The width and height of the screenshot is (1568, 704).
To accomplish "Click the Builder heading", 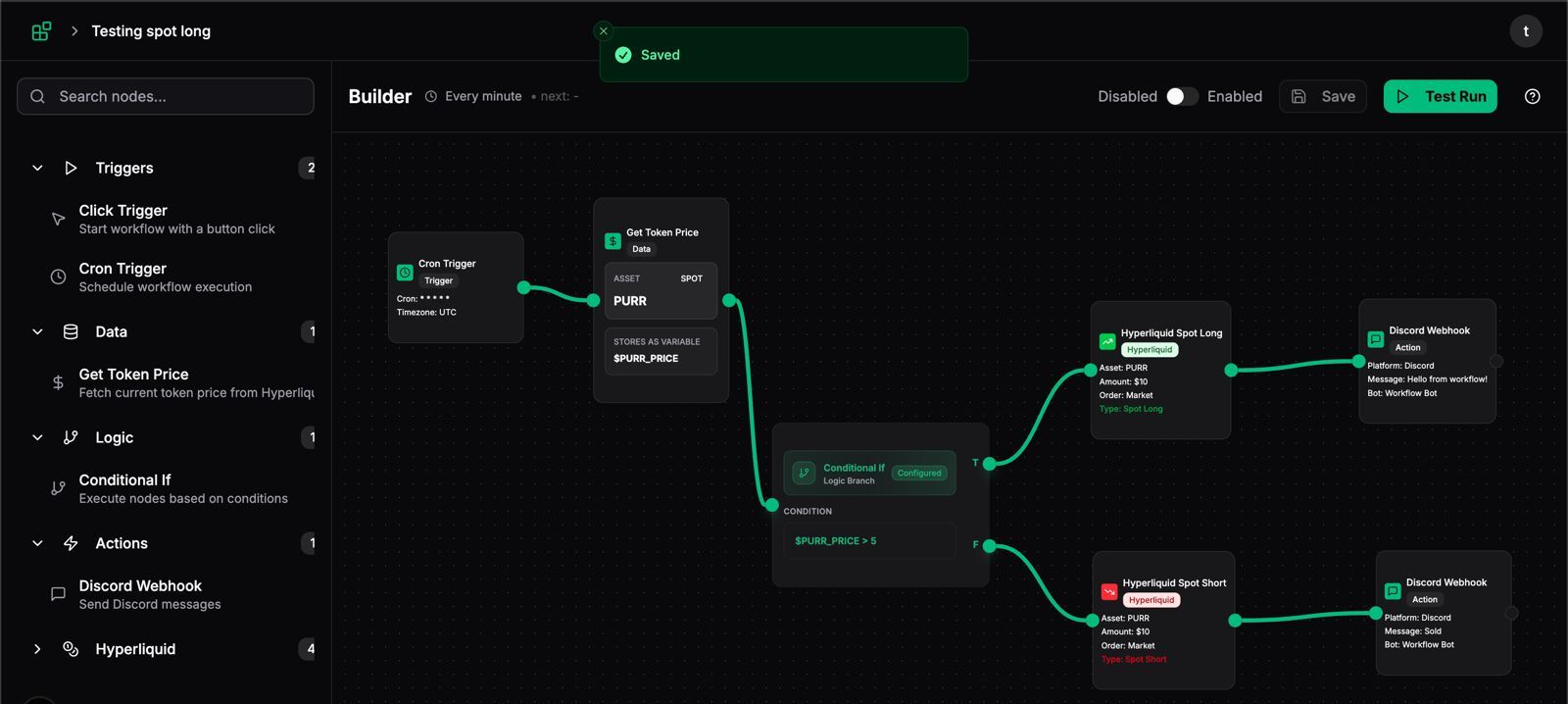I will pos(380,96).
